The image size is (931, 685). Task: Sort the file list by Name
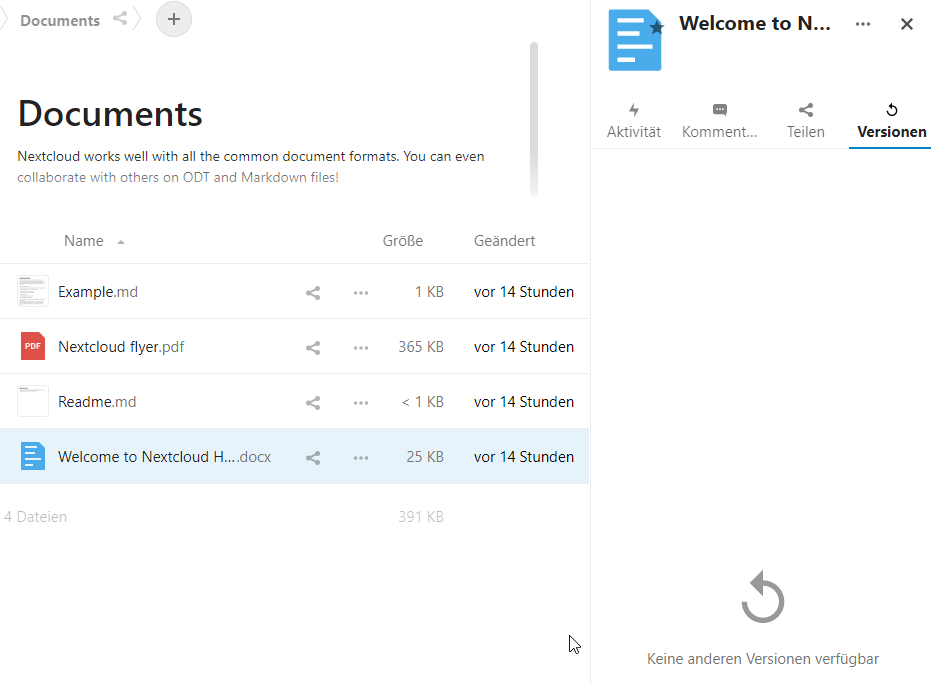click(x=84, y=241)
